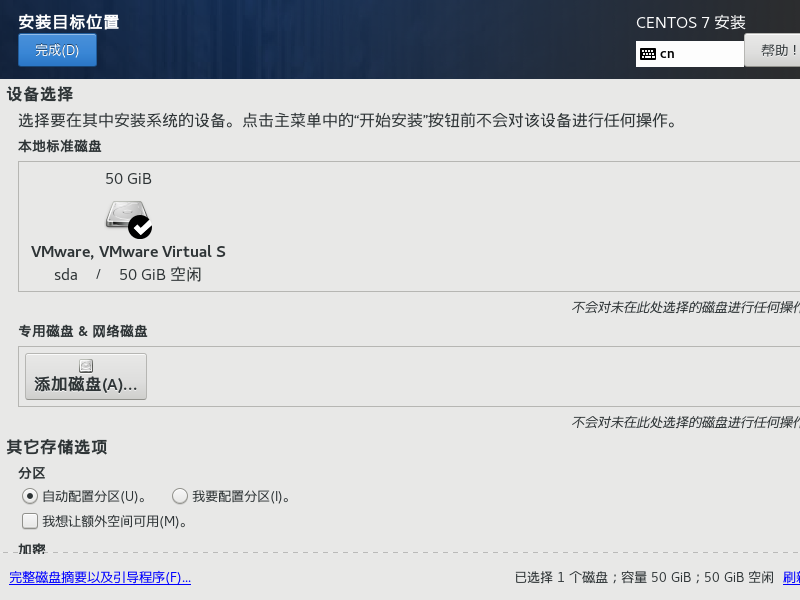Click the 添加磁盘(A)... add disk button
This screenshot has width=800, height=600.
[86, 377]
